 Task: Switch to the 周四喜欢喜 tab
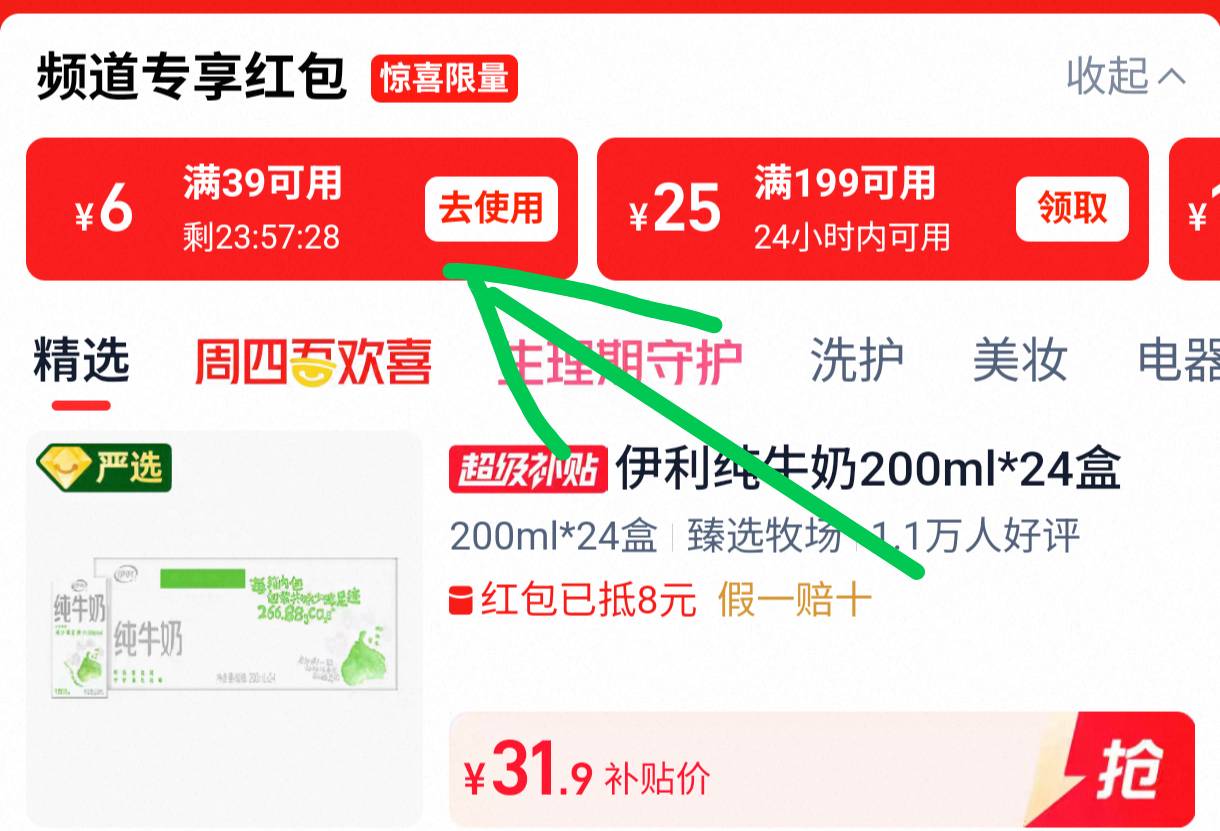313,361
